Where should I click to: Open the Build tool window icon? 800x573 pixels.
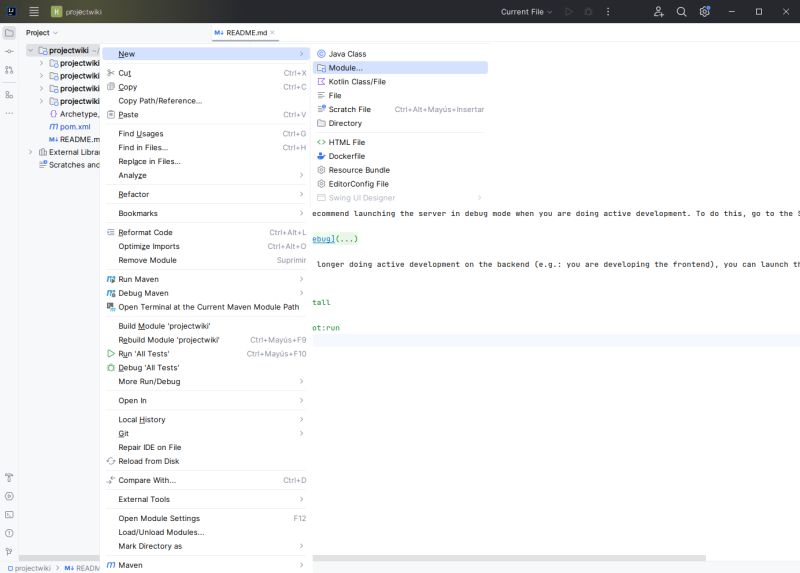point(9,478)
